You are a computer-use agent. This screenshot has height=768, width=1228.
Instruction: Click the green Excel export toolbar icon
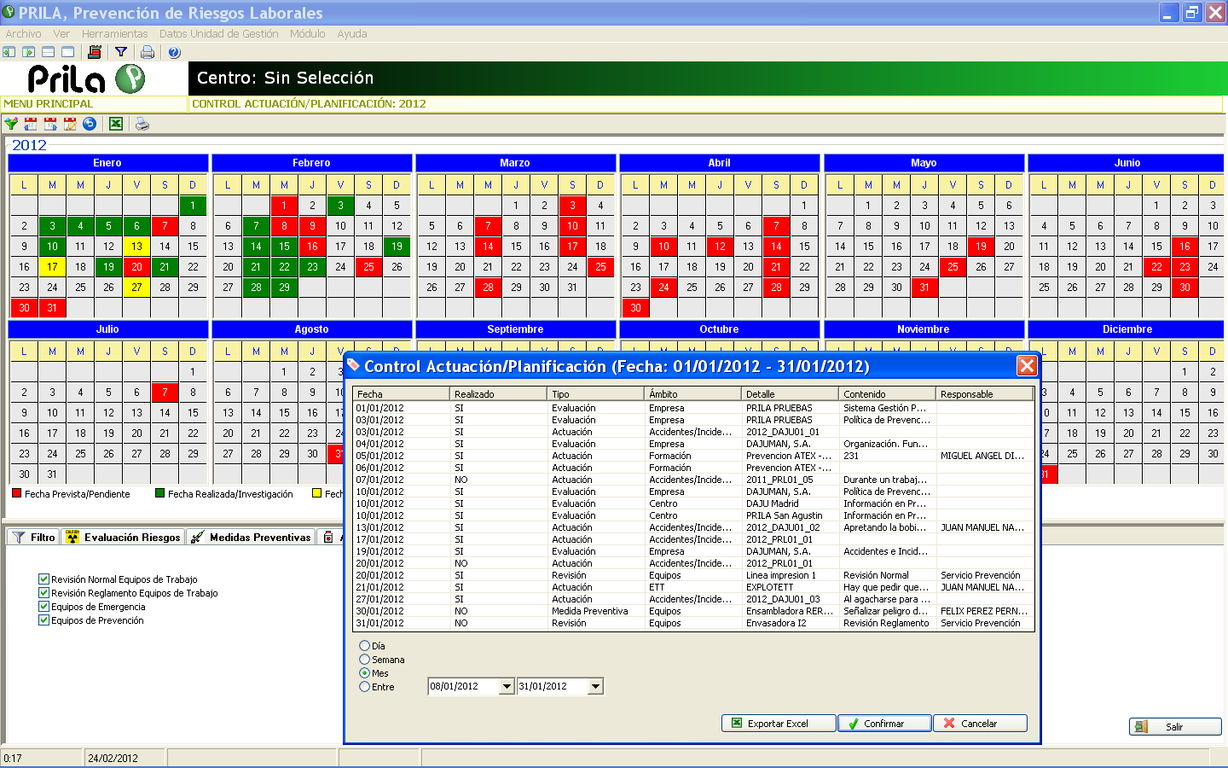pos(116,124)
